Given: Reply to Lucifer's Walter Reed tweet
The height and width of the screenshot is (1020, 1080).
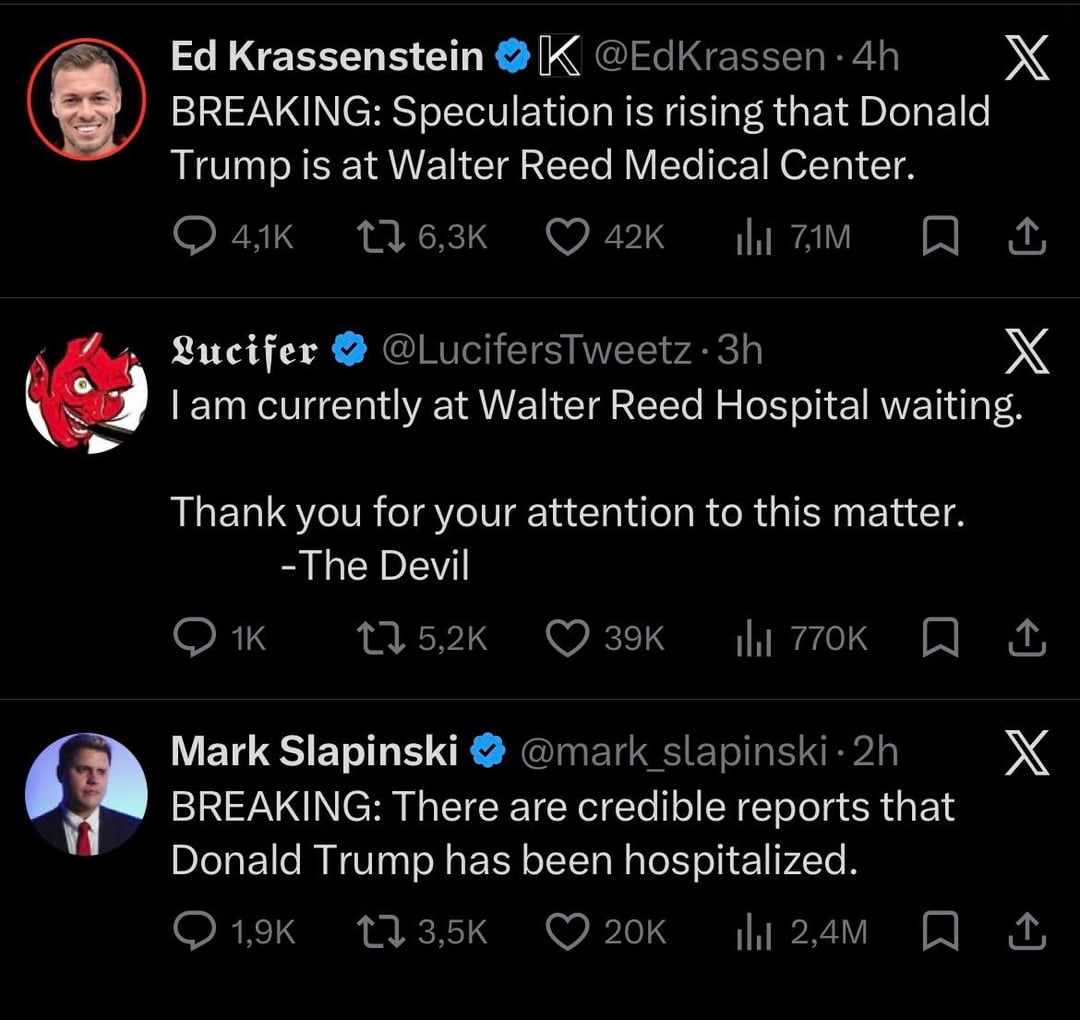Looking at the screenshot, I should [190, 638].
